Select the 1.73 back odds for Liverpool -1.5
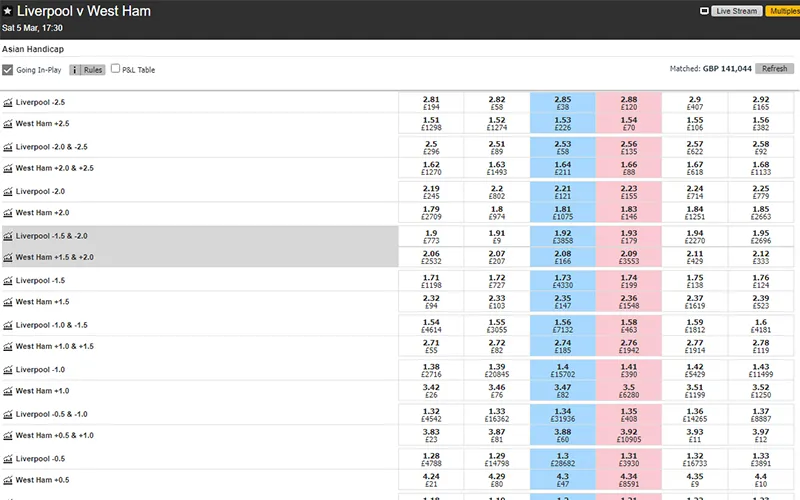This screenshot has height=500, width=800. coord(563,281)
